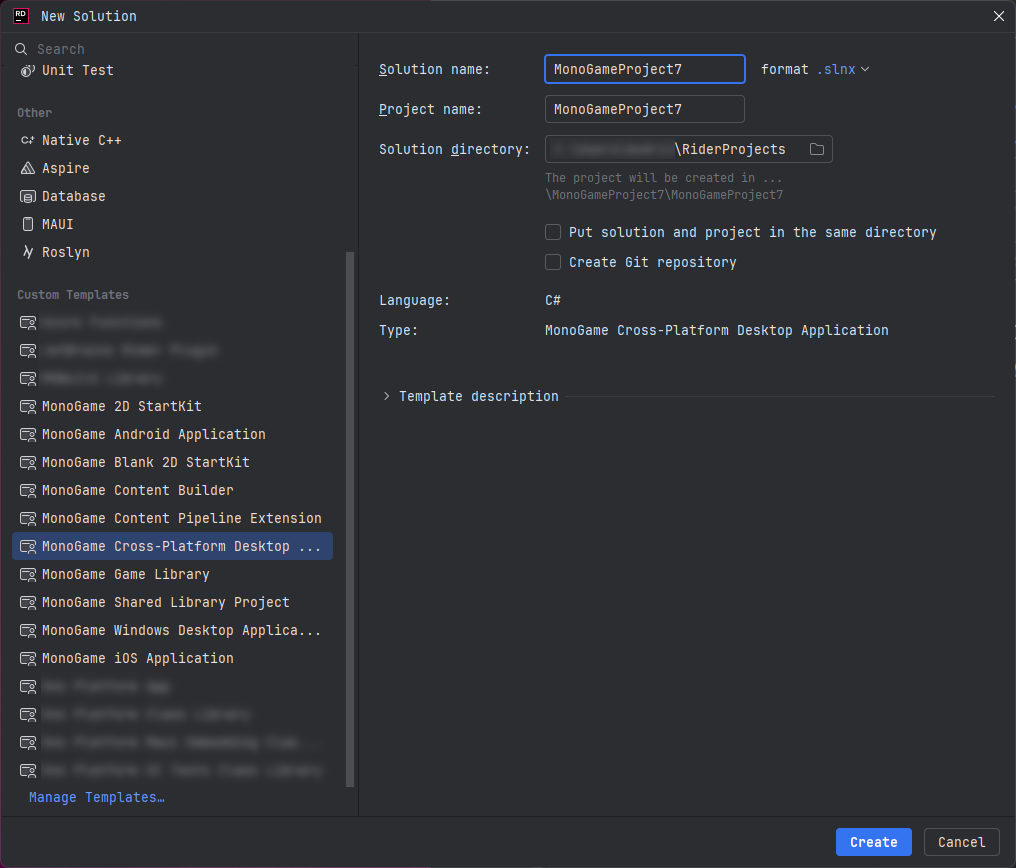Focus the Project name input field
The image size is (1016, 868).
pos(644,109)
